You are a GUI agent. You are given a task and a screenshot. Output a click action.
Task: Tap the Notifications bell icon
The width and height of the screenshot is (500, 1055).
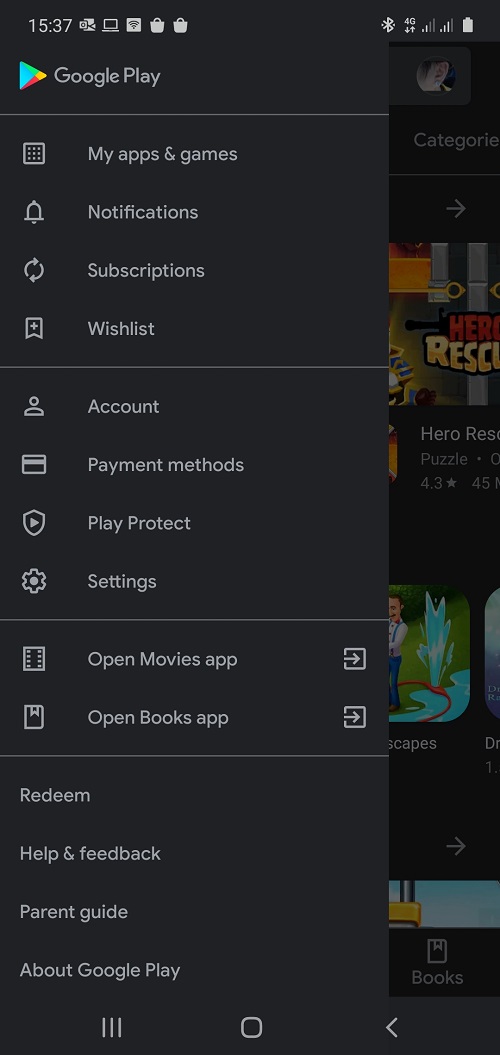pos(34,212)
